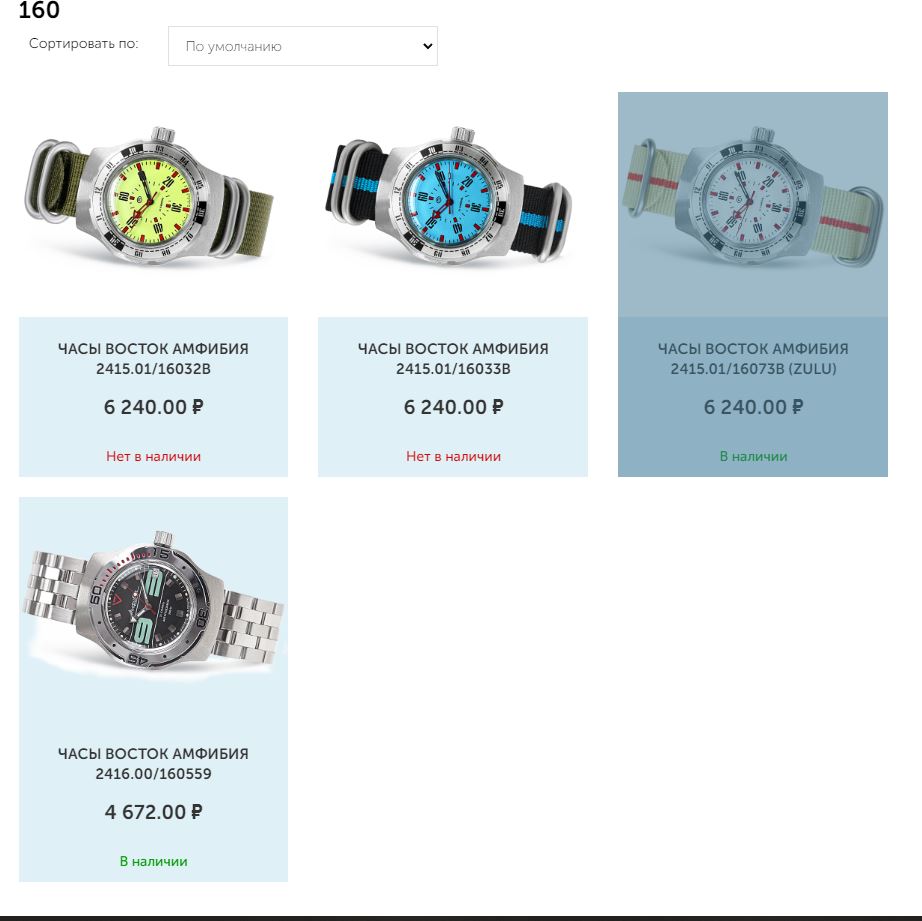Click 'Нет в наличии' under 16033B
The width and height of the screenshot is (922, 921).
click(x=453, y=456)
